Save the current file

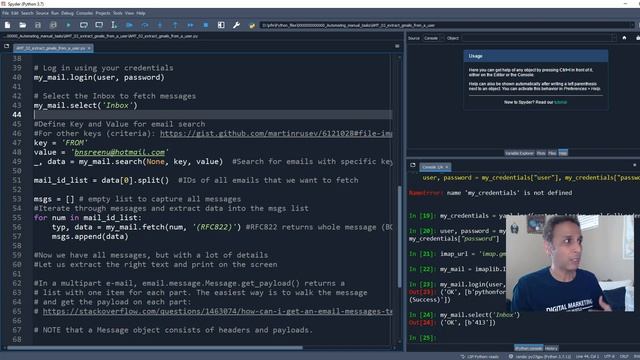click(38, 25)
